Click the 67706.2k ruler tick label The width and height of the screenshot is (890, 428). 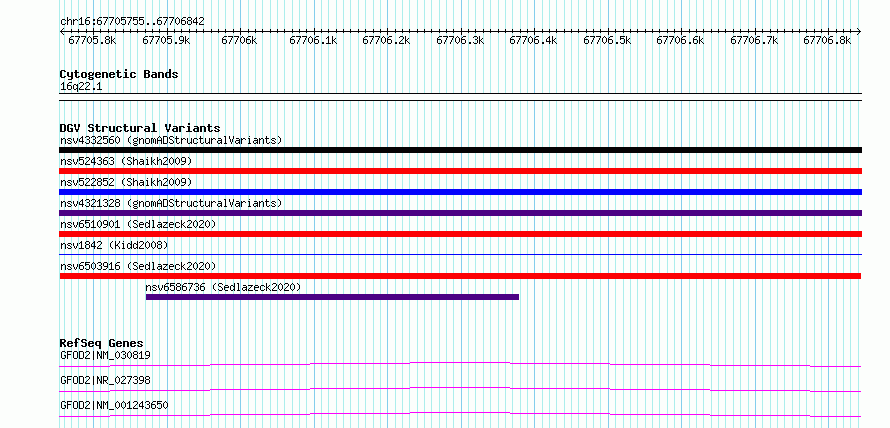tap(386, 40)
